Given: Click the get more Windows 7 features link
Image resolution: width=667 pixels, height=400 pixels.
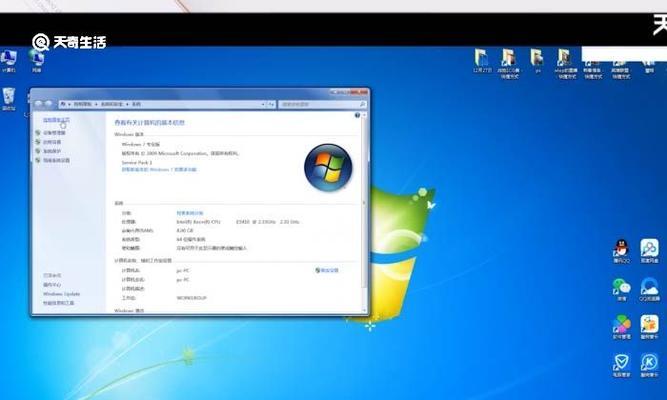Looking at the screenshot, I should pyautogui.click(x=159, y=169).
